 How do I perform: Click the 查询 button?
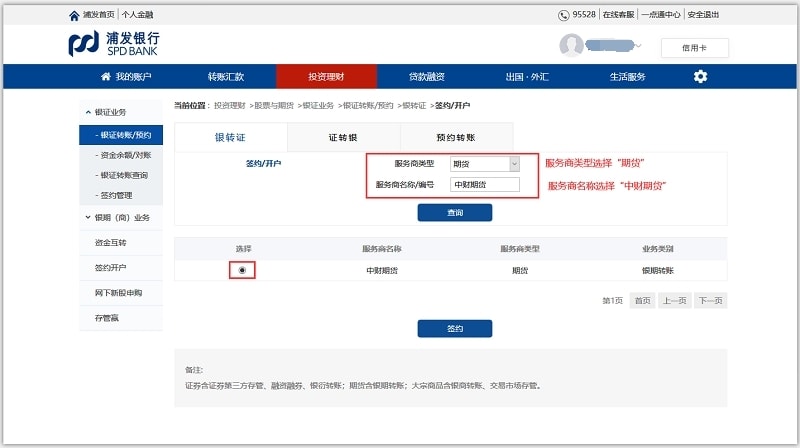[x=454, y=212]
